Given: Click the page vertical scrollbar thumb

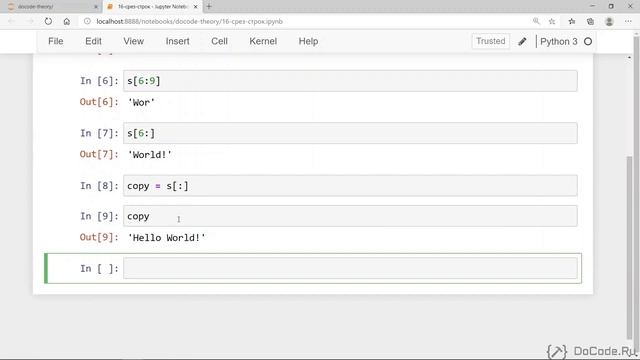Looking at the screenshot, I should coord(629,247).
